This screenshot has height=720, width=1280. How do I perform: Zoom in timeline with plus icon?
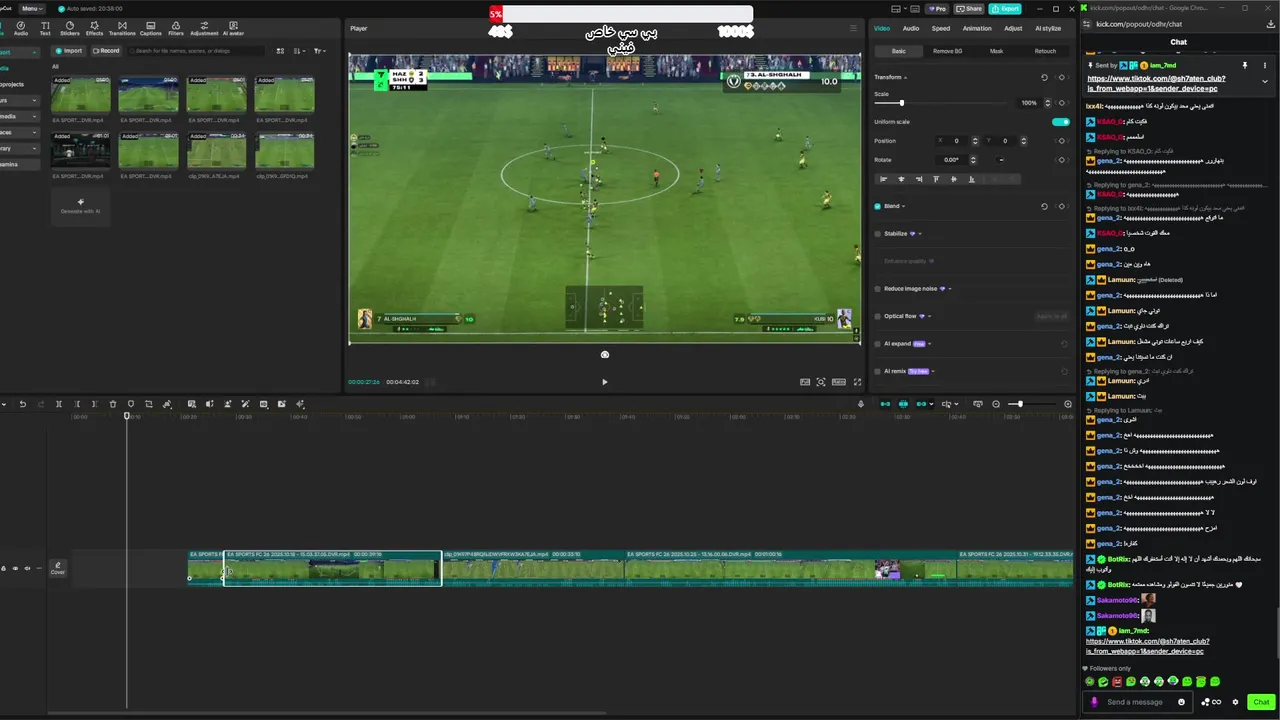coord(1068,404)
